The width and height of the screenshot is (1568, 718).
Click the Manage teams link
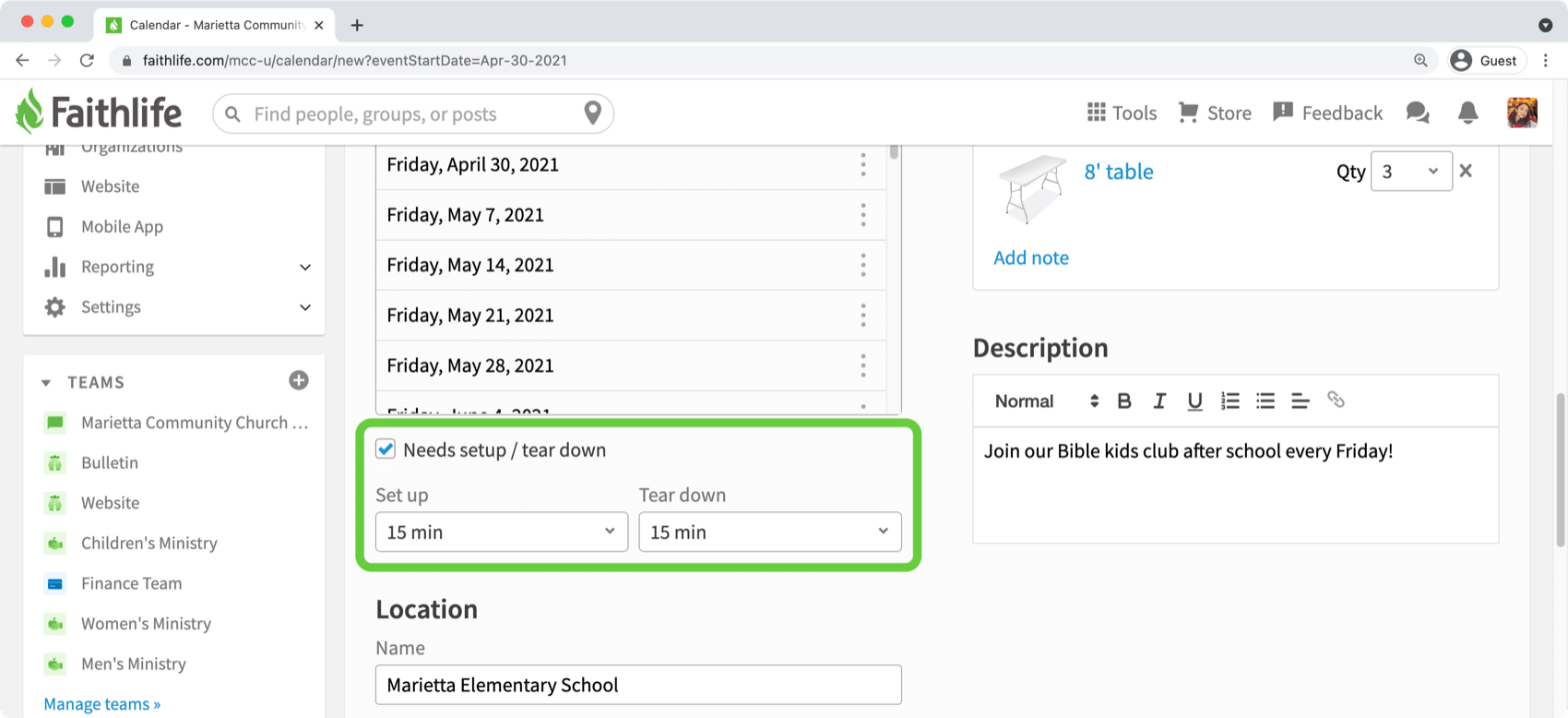tap(102, 704)
